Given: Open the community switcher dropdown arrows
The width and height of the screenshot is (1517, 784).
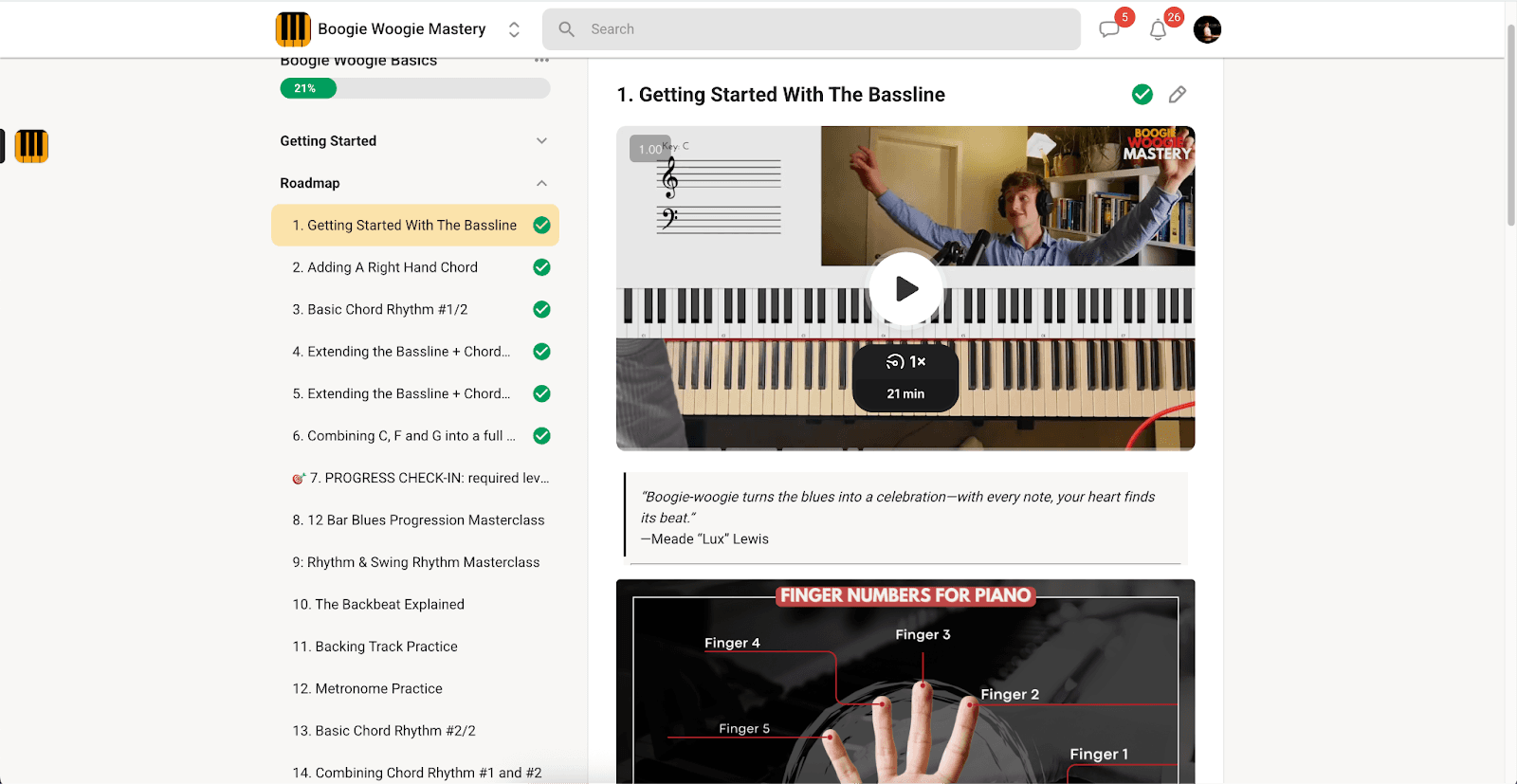Looking at the screenshot, I should (x=514, y=29).
